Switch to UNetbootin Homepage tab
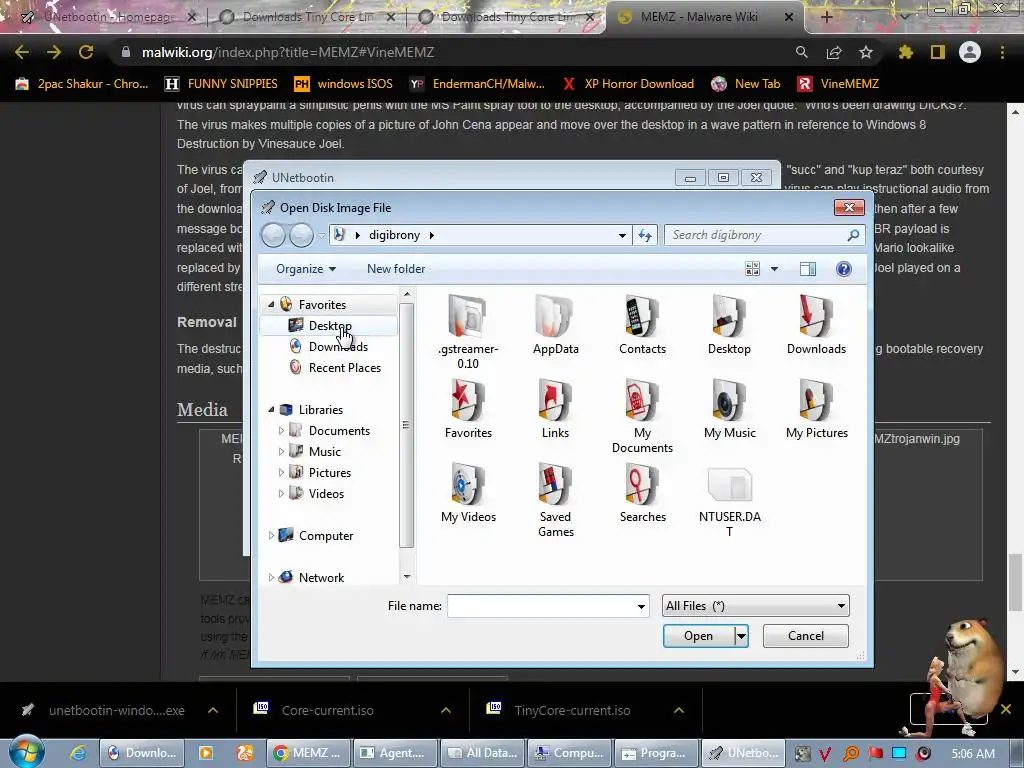Viewport: 1024px width, 768px height. (108, 17)
